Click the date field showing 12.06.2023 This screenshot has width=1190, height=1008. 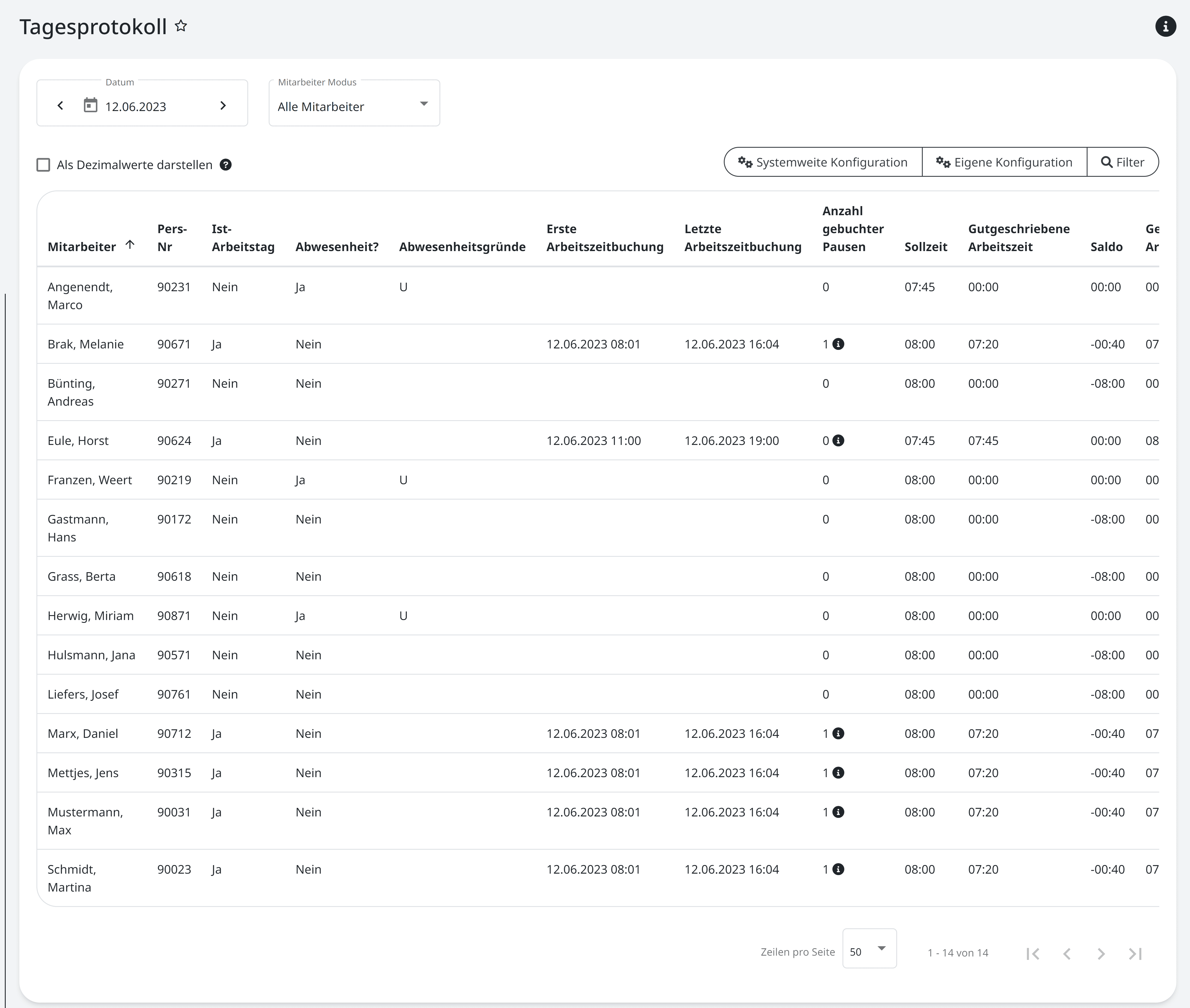click(x=136, y=107)
